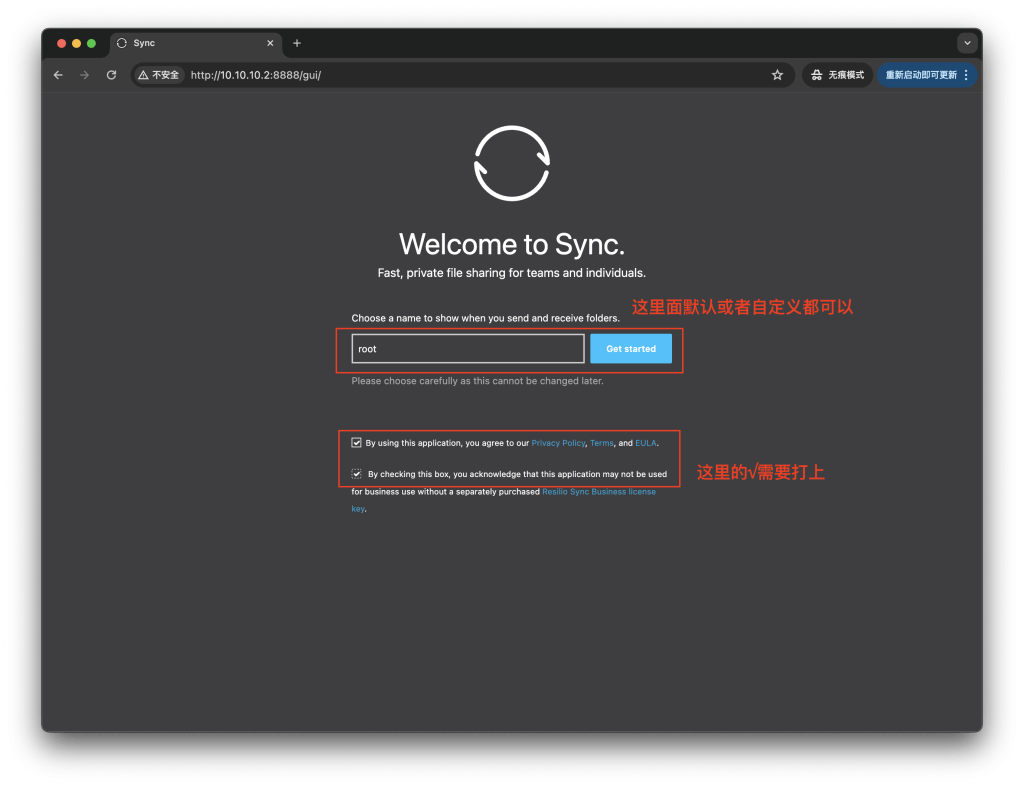The image size is (1024, 787).
Task: Open the Terms link
Action: tap(602, 443)
